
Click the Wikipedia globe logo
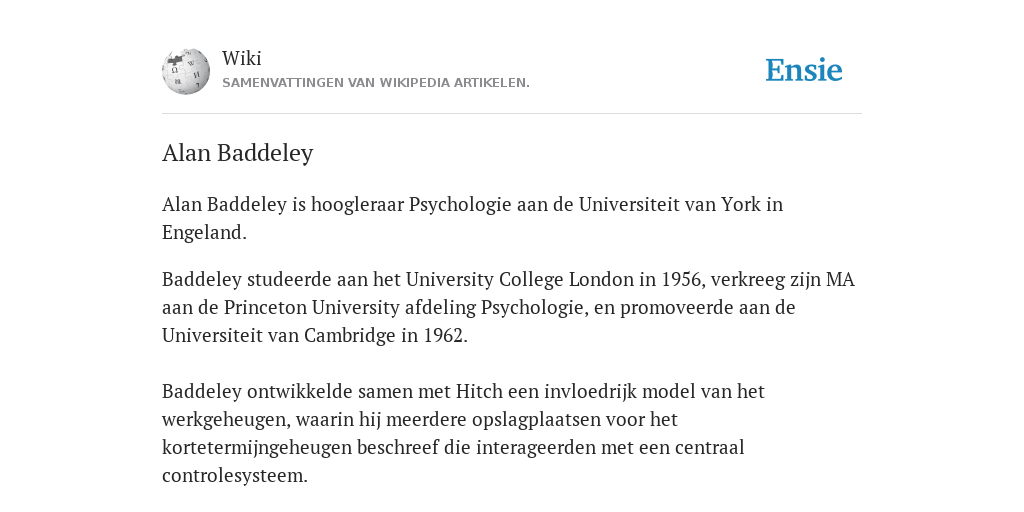[186, 71]
